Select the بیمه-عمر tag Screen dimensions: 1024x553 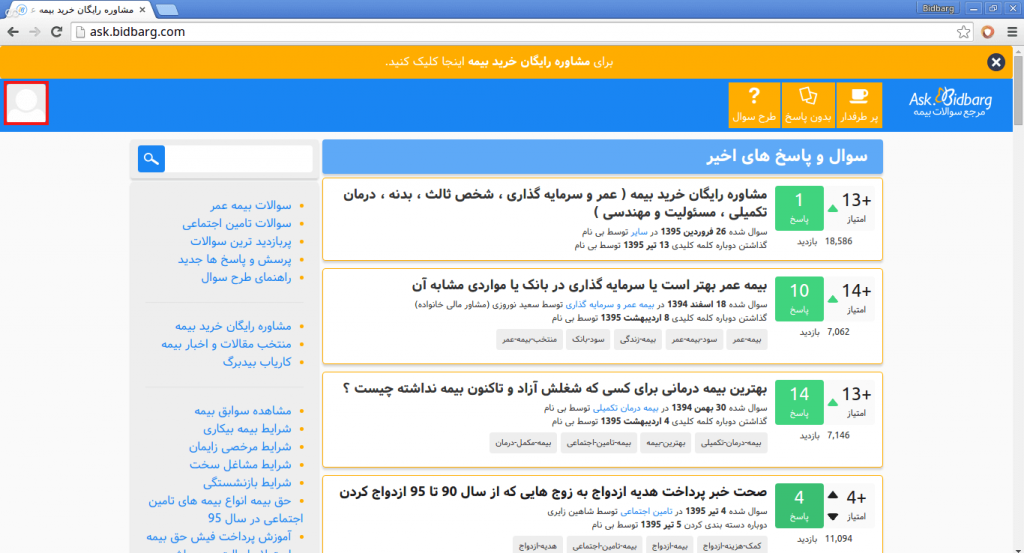[747, 340]
